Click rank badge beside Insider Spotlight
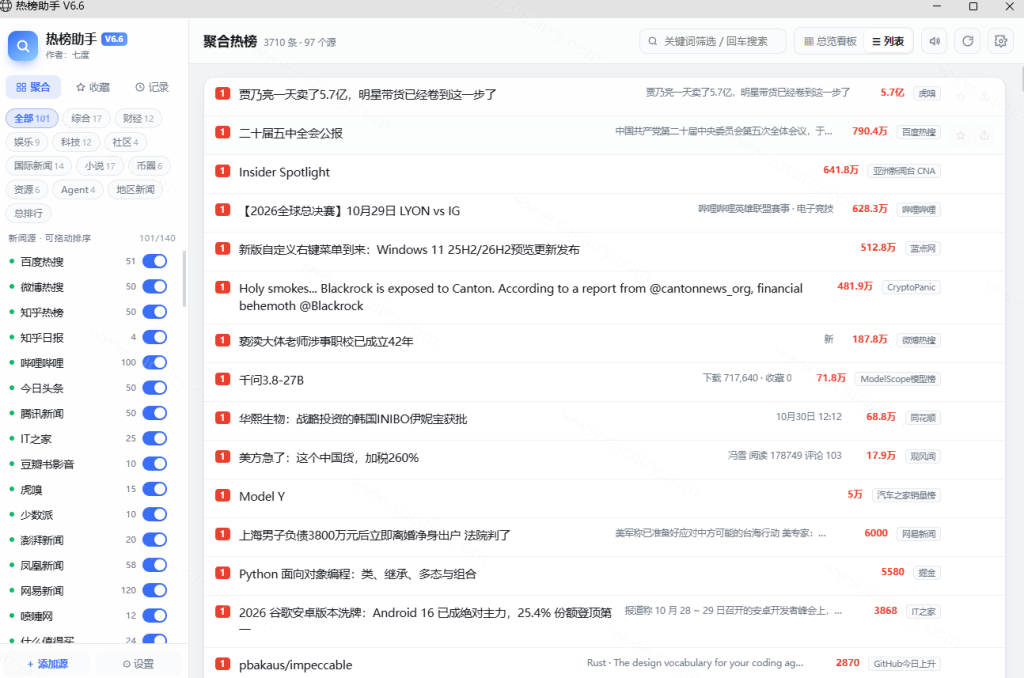Screen dimensions: 1024x678 coord(223,171)
